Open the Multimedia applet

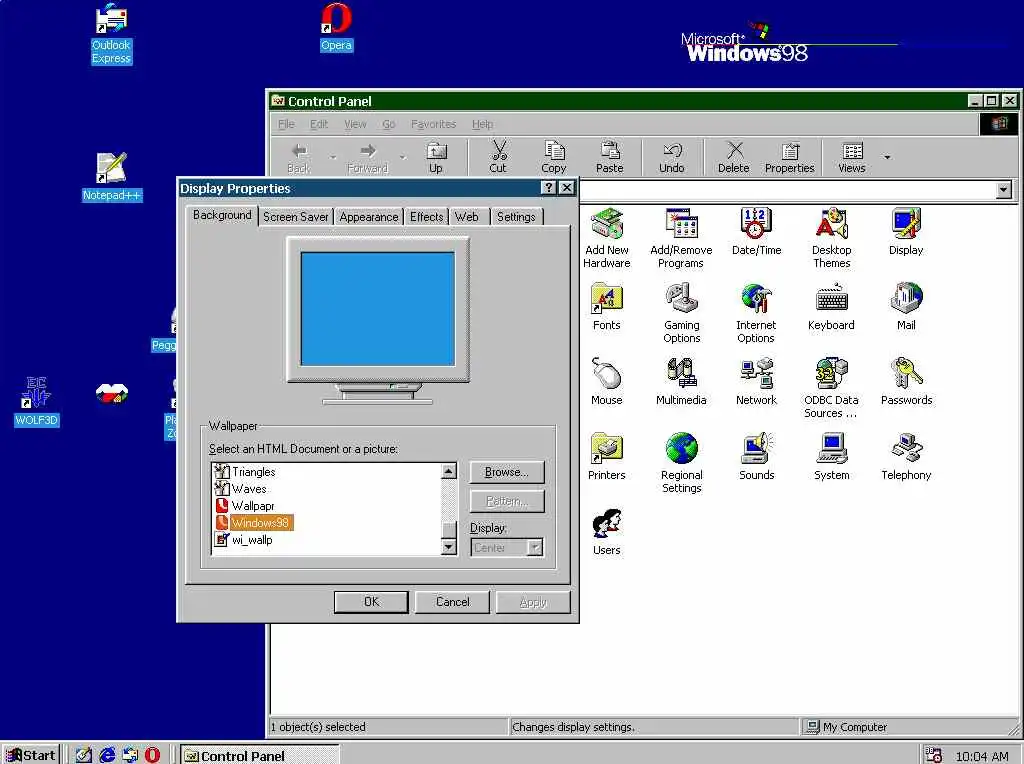[x=681, y=382]
